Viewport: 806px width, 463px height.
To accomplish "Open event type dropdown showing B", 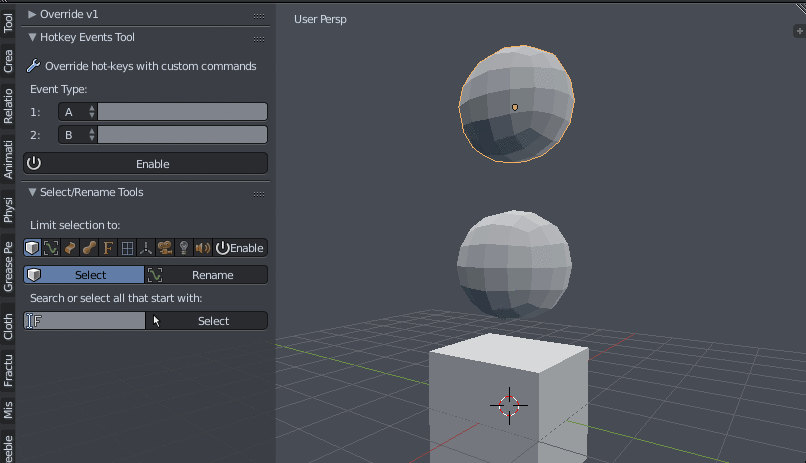I will coord(78,135).
